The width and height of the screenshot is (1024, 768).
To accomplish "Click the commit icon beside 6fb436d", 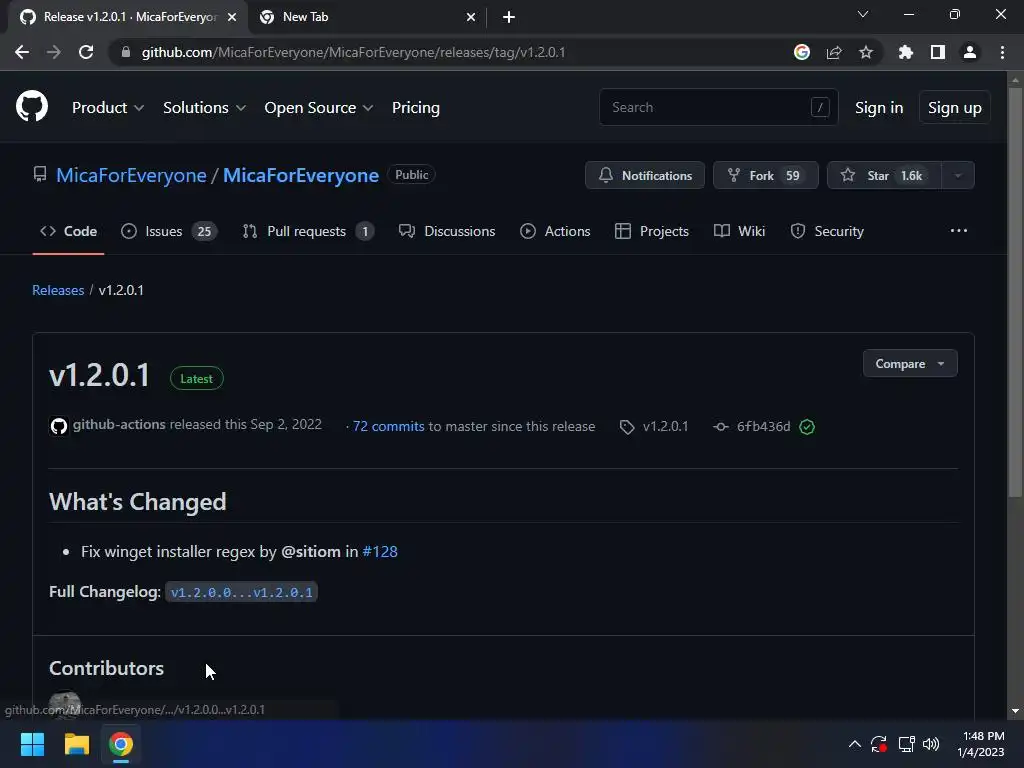I will (x=720, y=426).
